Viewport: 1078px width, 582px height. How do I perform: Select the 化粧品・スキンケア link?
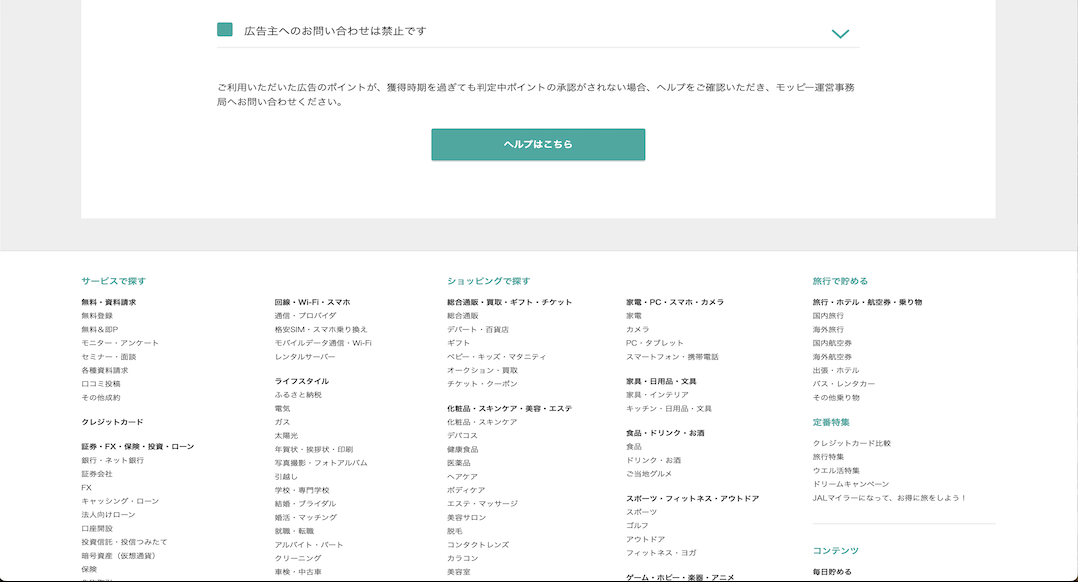point(482,422)
